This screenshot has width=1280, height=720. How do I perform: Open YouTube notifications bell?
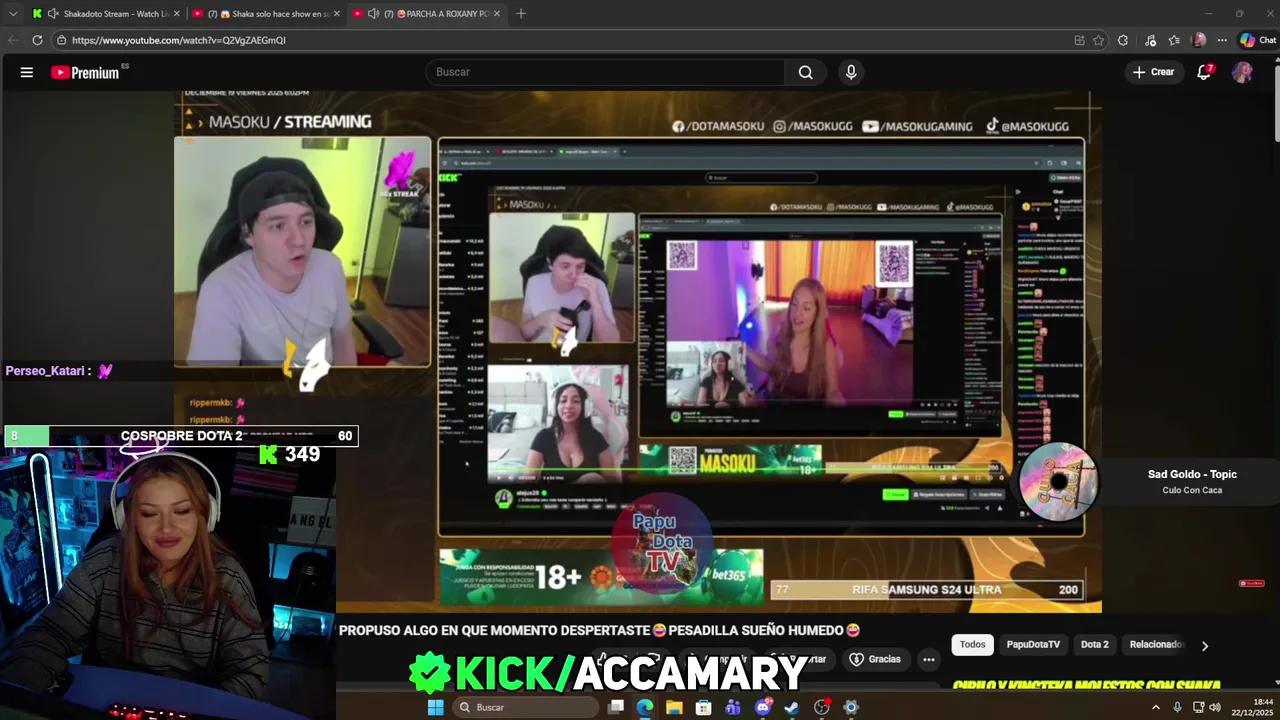pyautogui.click(x=1204, y=72)
